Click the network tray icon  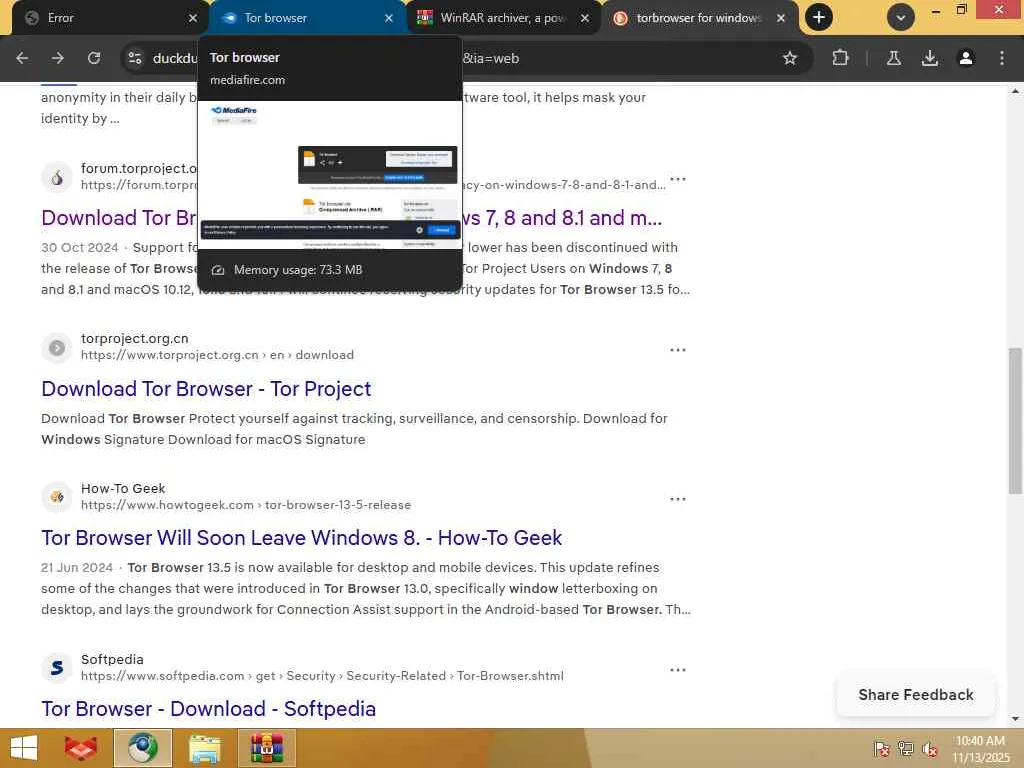pyautogui.click(x=906, y=748)
